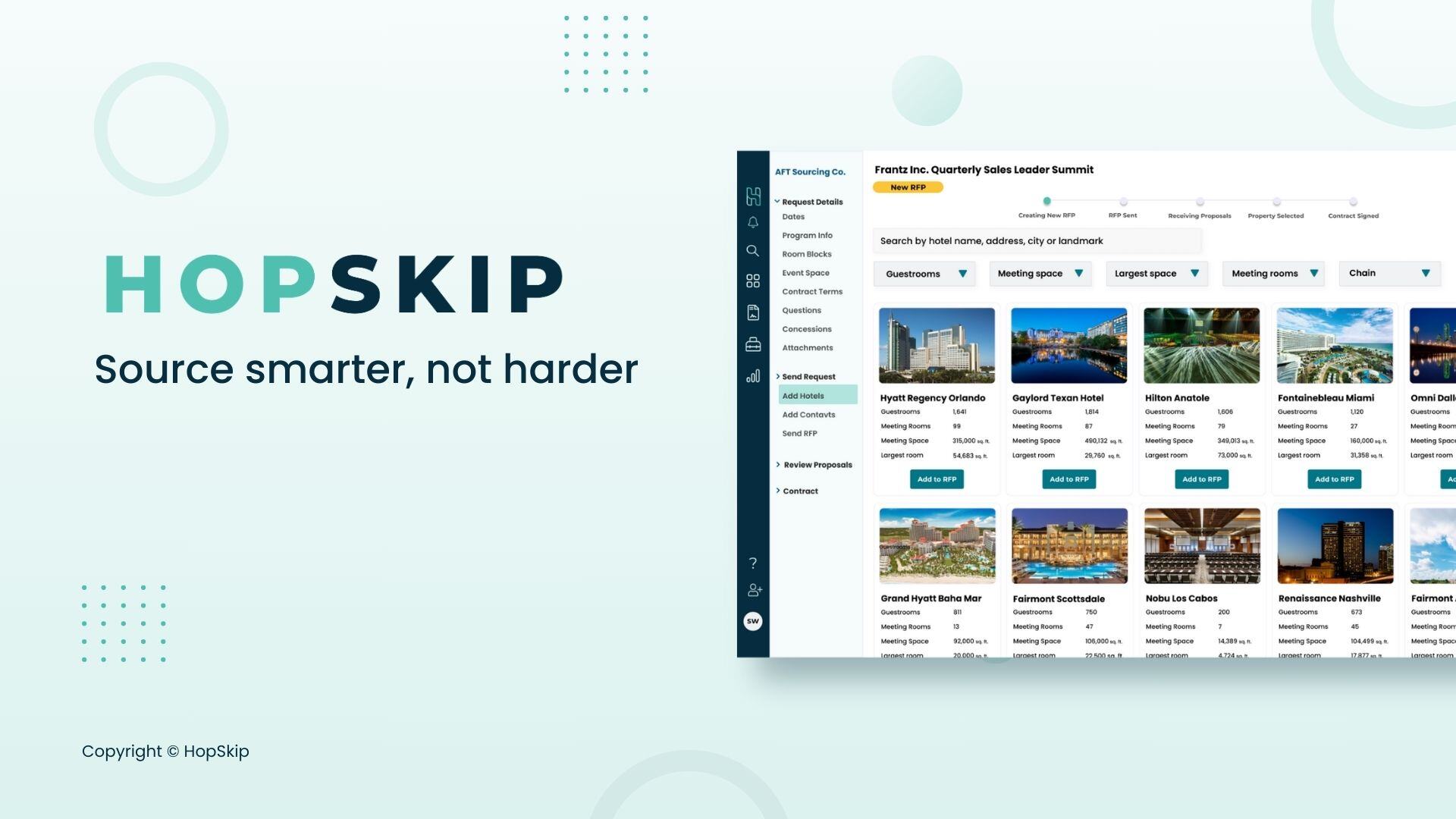Open the Guestrooms filter dropdown
1456x819 pixels.
click(924, 274)
